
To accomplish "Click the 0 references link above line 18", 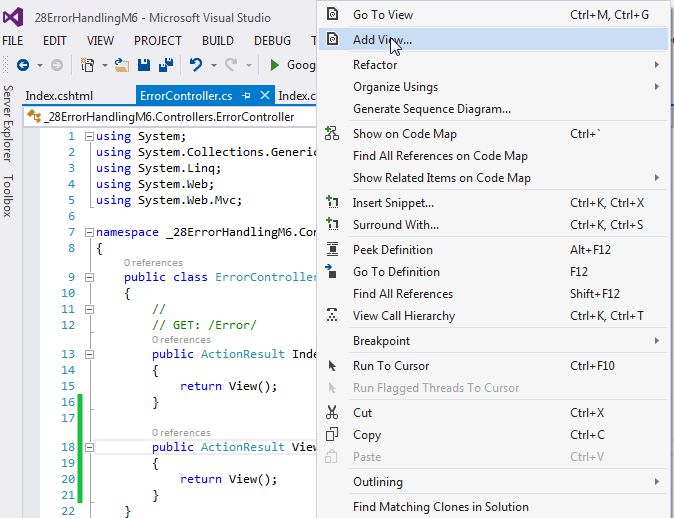I will (x=181, y=432).
